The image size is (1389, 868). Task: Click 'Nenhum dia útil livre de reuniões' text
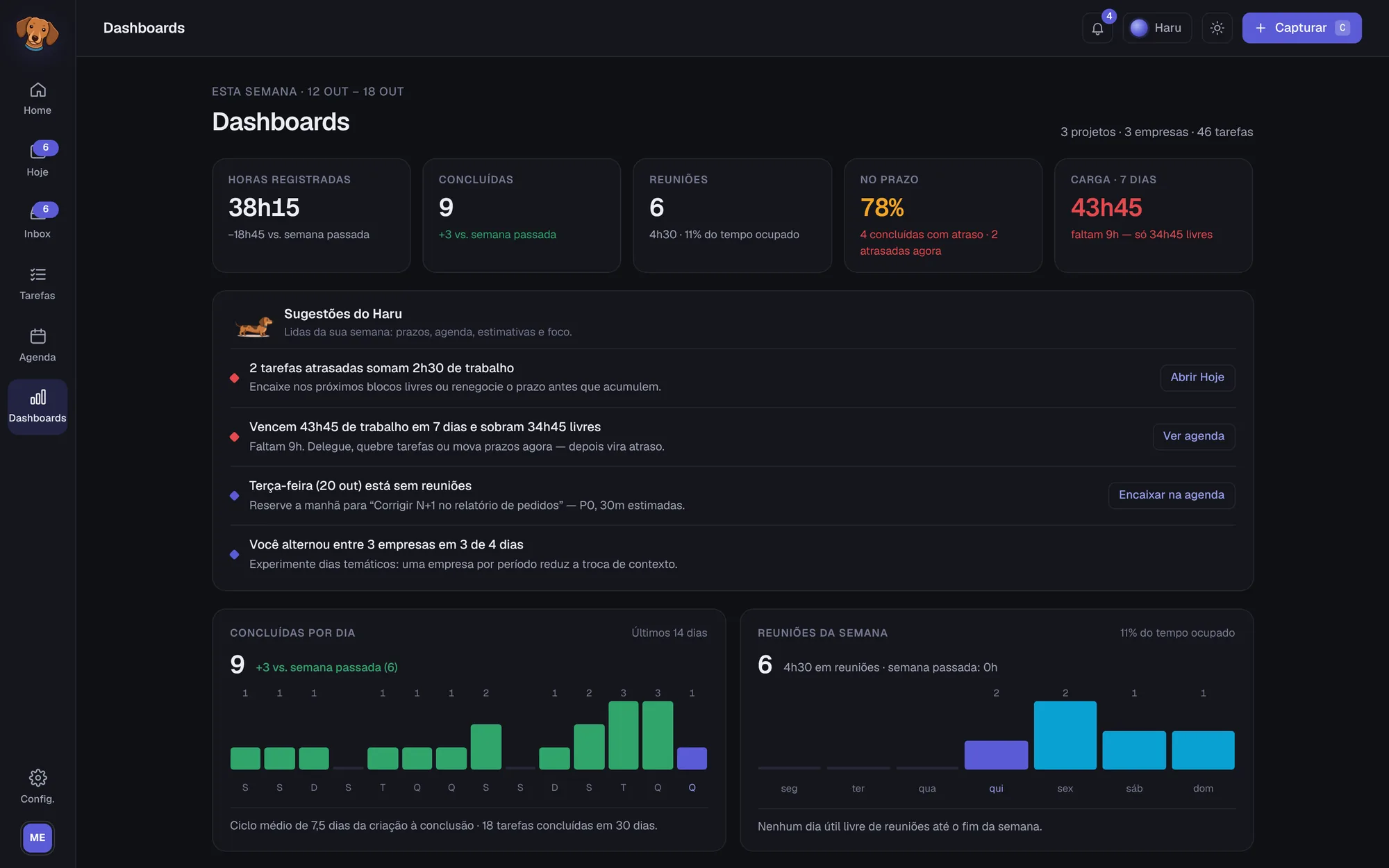point(899,826)
